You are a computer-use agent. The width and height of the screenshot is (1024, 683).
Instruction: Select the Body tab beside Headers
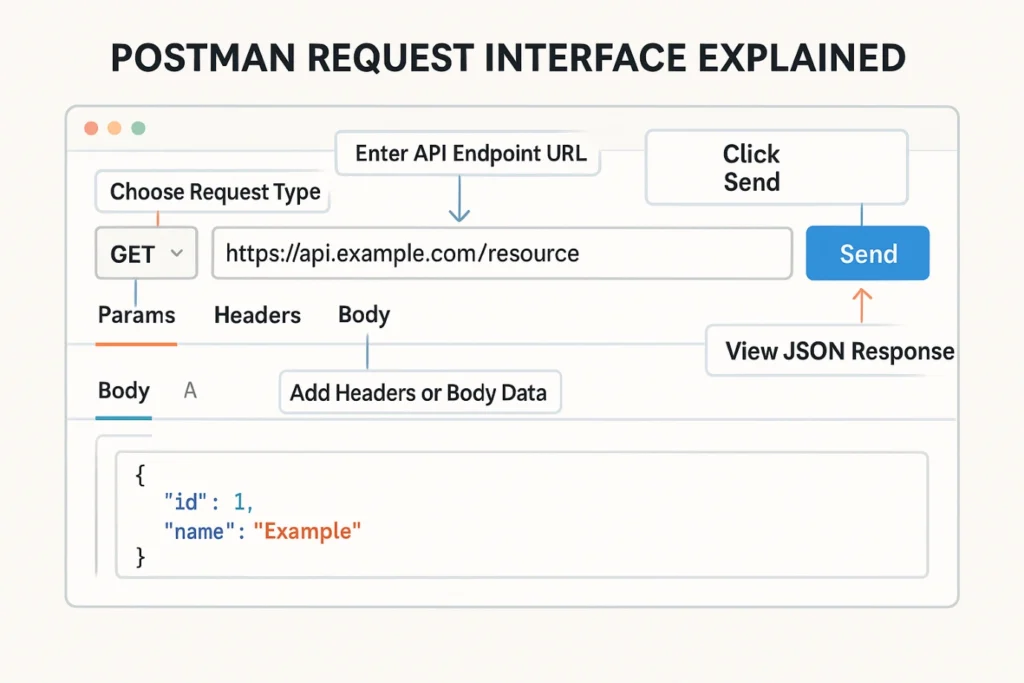(364, 315)
